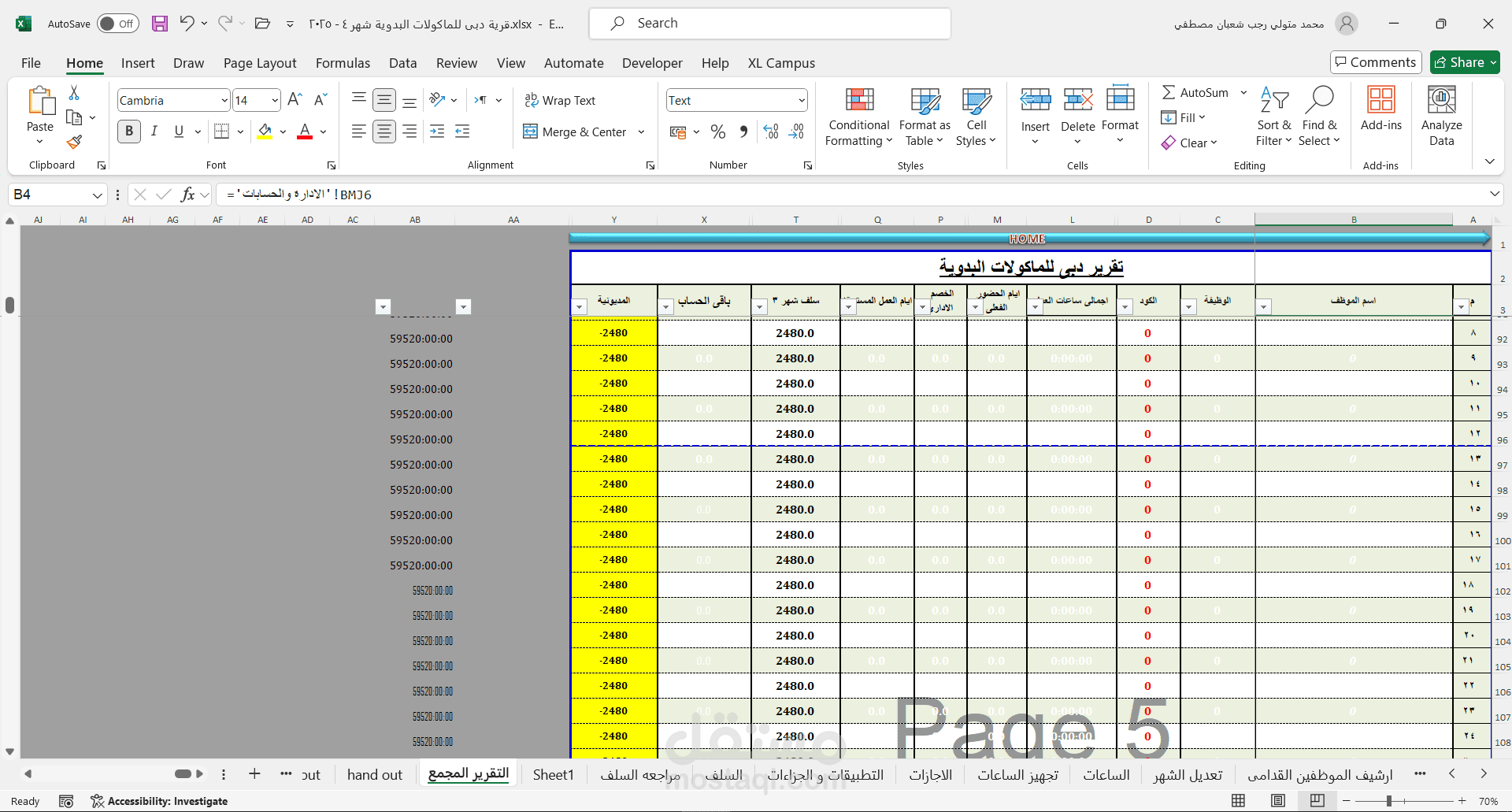The image size is (1512, 812).
Task: Click the Orientation text angle icon
Action: (438, 99)
